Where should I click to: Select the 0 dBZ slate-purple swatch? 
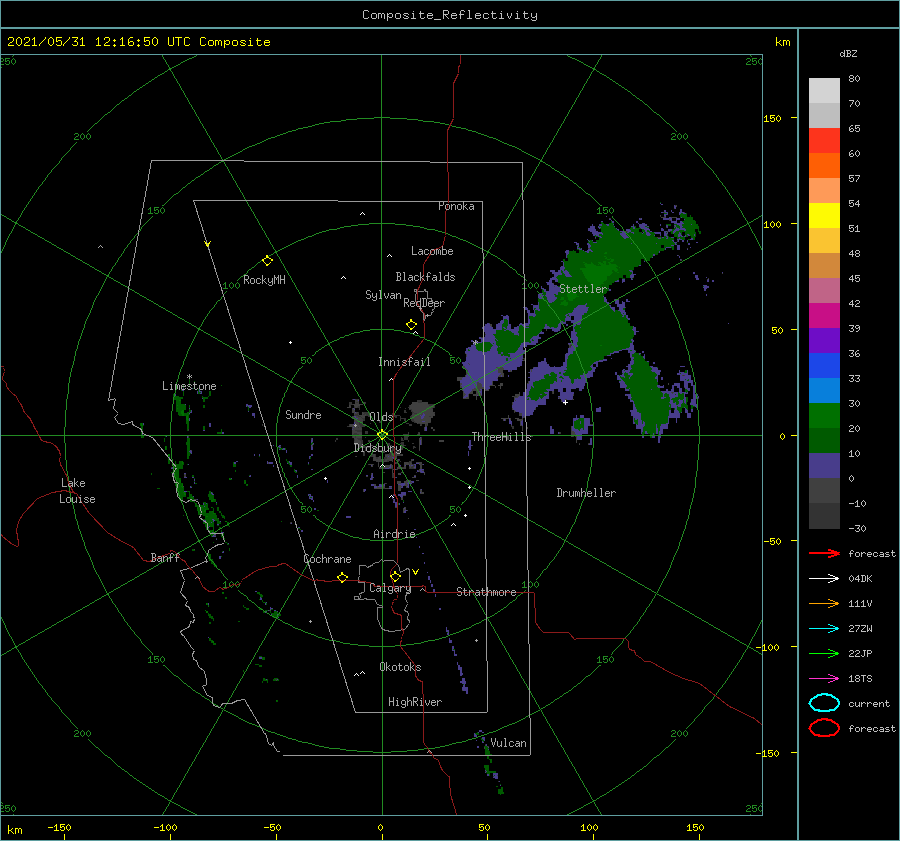click(x=824, y=466)
